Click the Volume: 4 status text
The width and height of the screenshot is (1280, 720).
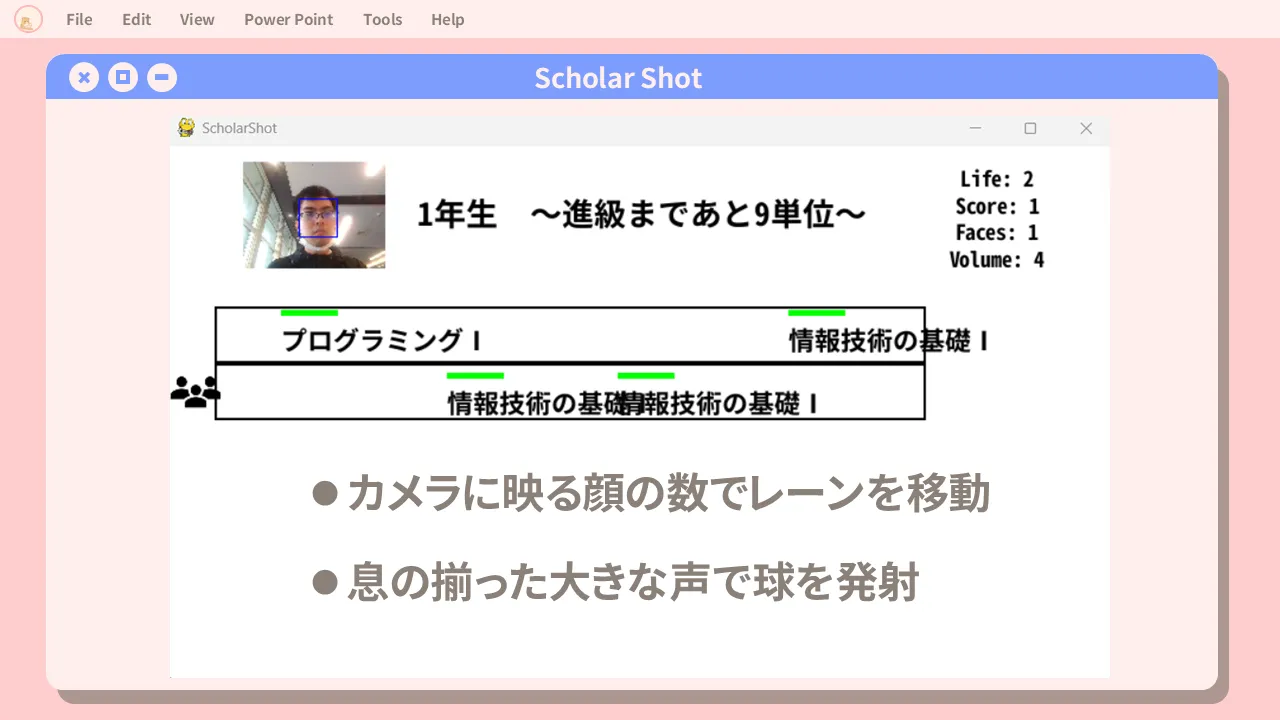coord(997,260)
